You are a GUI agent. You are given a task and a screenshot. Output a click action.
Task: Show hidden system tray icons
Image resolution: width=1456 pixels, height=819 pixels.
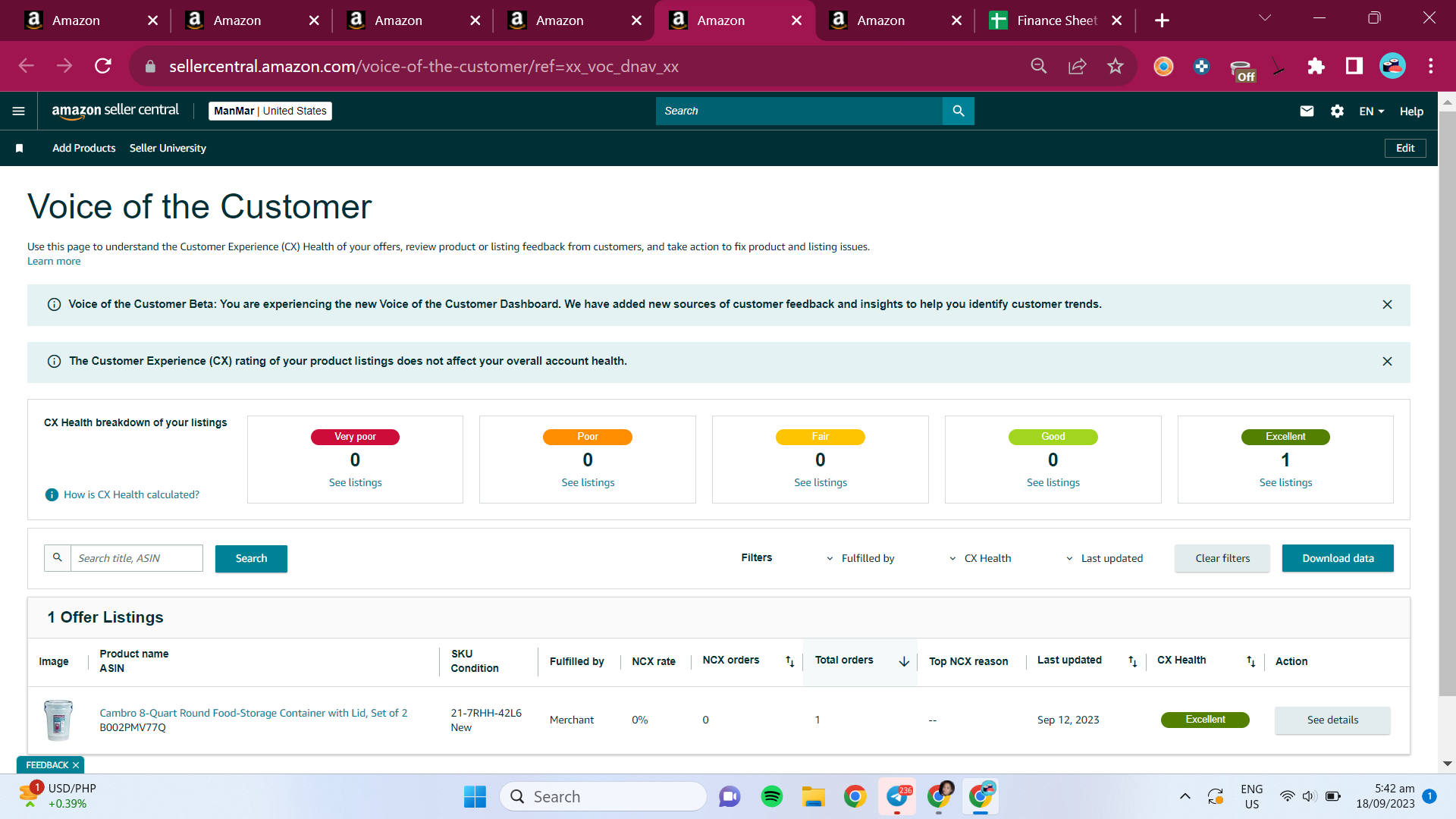coord(1185,796)
